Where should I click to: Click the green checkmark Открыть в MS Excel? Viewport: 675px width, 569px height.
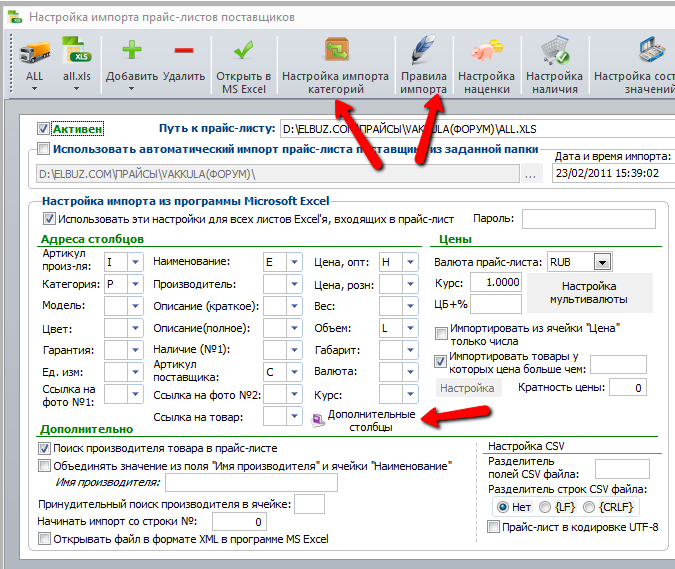243,50
